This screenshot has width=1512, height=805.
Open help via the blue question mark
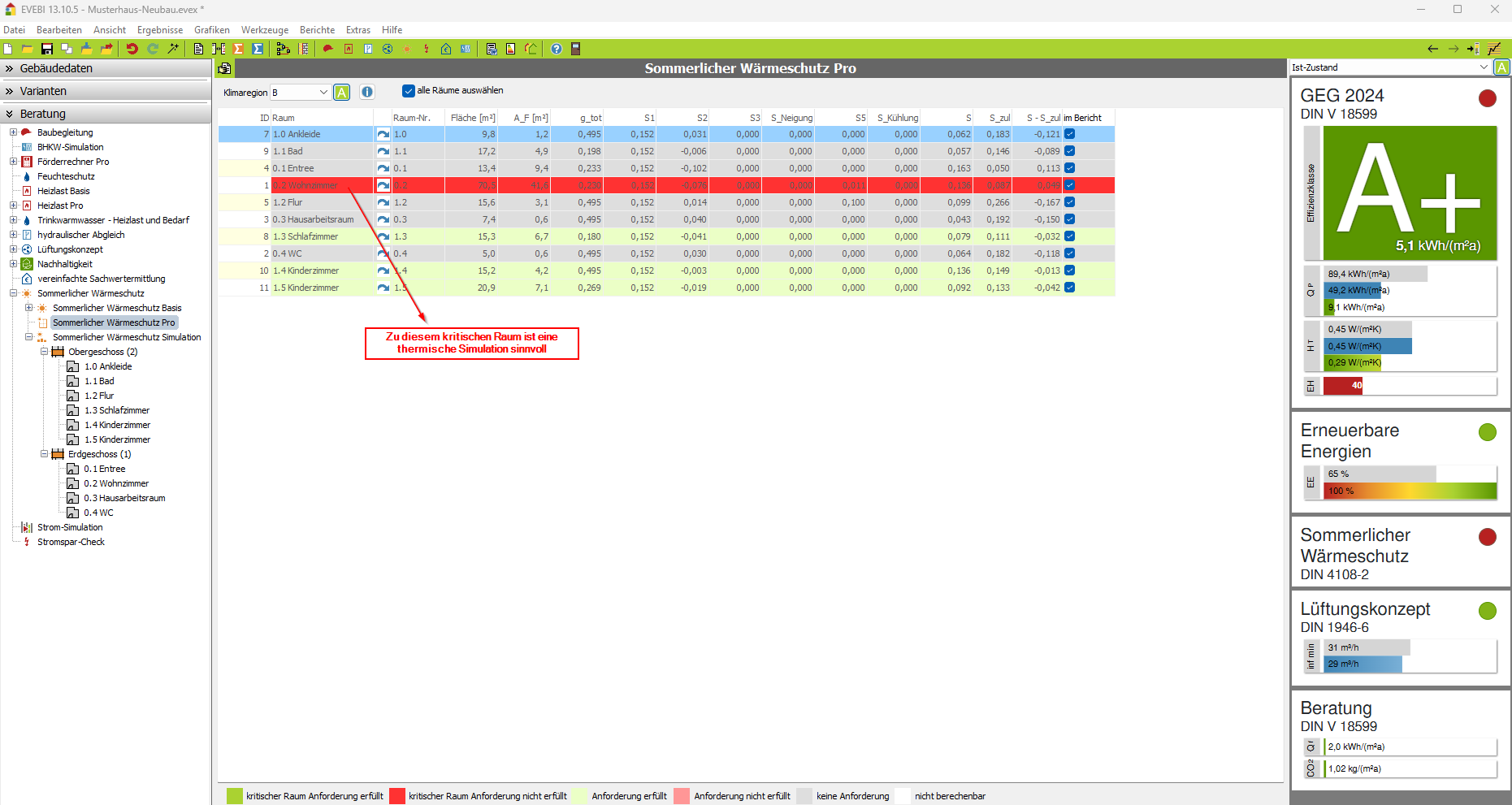557,49
